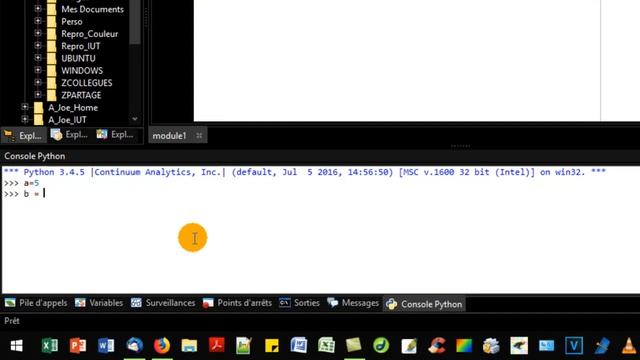Select the Repro_Couleur label in tree
640x360 pixels.
point(89,34)
